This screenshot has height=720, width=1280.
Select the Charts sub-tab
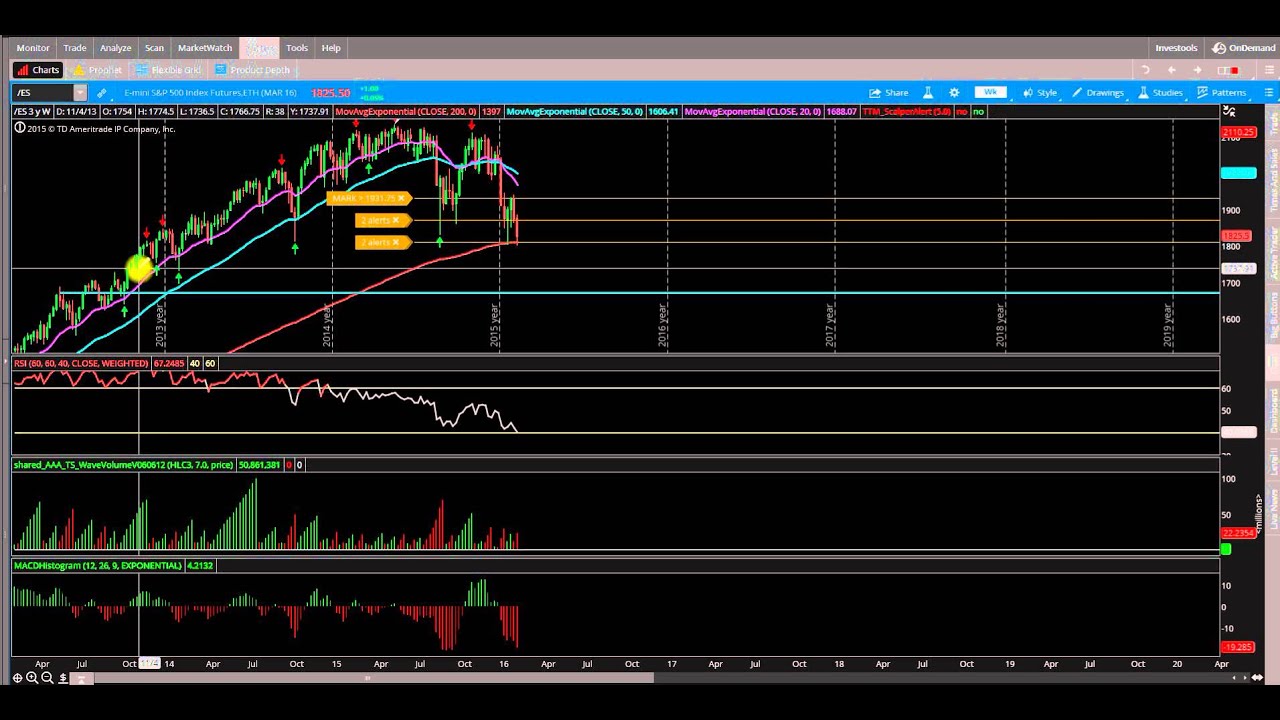pos(39,70)
